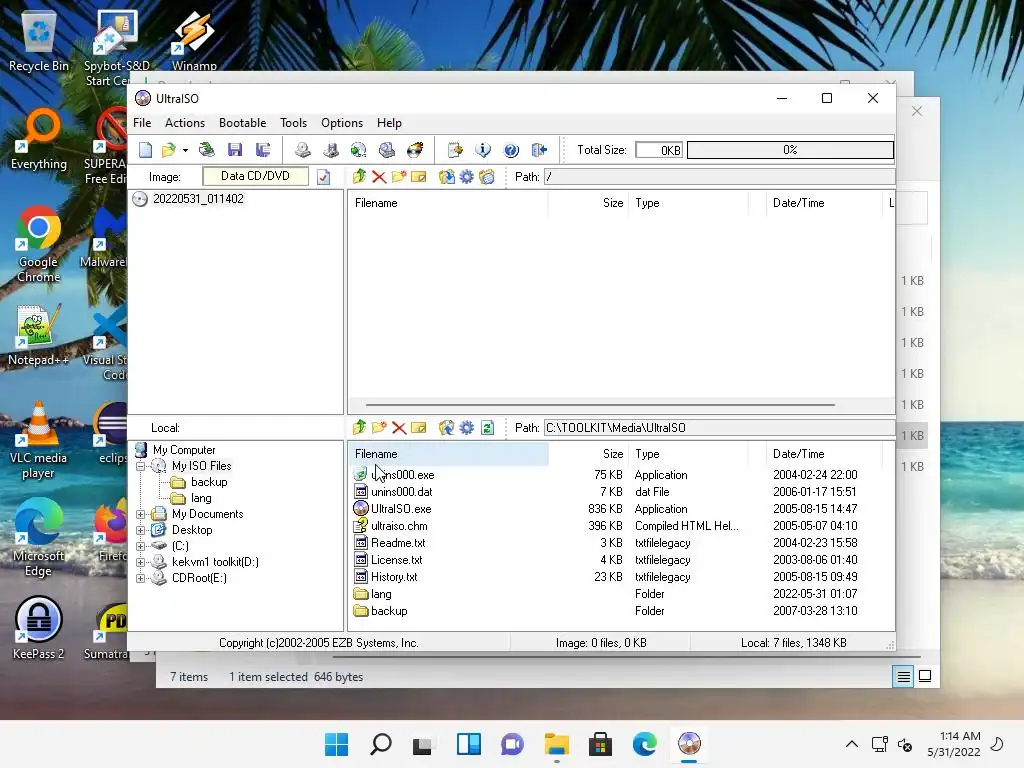1024x768 pixels.
Task: Click the image properties checkmark icon
Action: (x=324, y=177)
